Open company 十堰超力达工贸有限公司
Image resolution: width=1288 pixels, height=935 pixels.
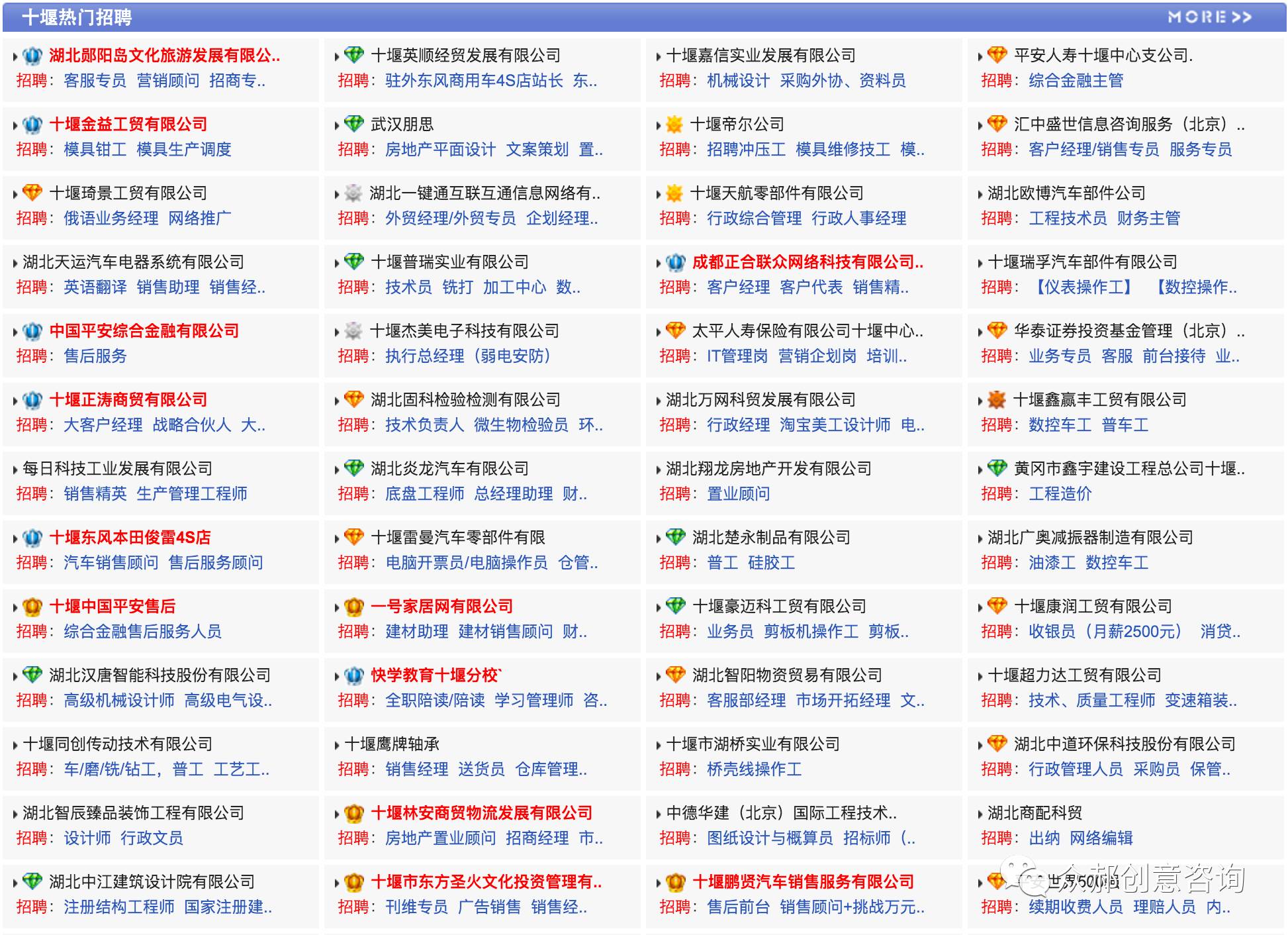[1074, 675]
